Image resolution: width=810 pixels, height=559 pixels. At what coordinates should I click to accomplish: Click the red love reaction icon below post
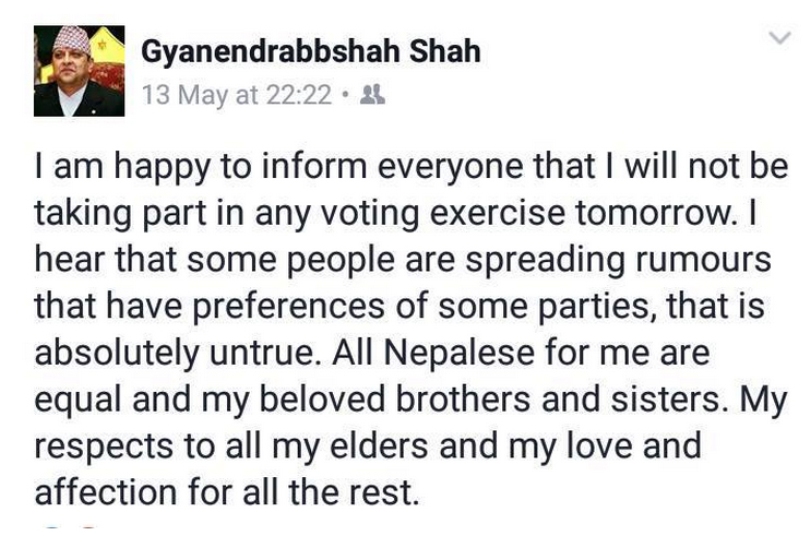(88, 527)
